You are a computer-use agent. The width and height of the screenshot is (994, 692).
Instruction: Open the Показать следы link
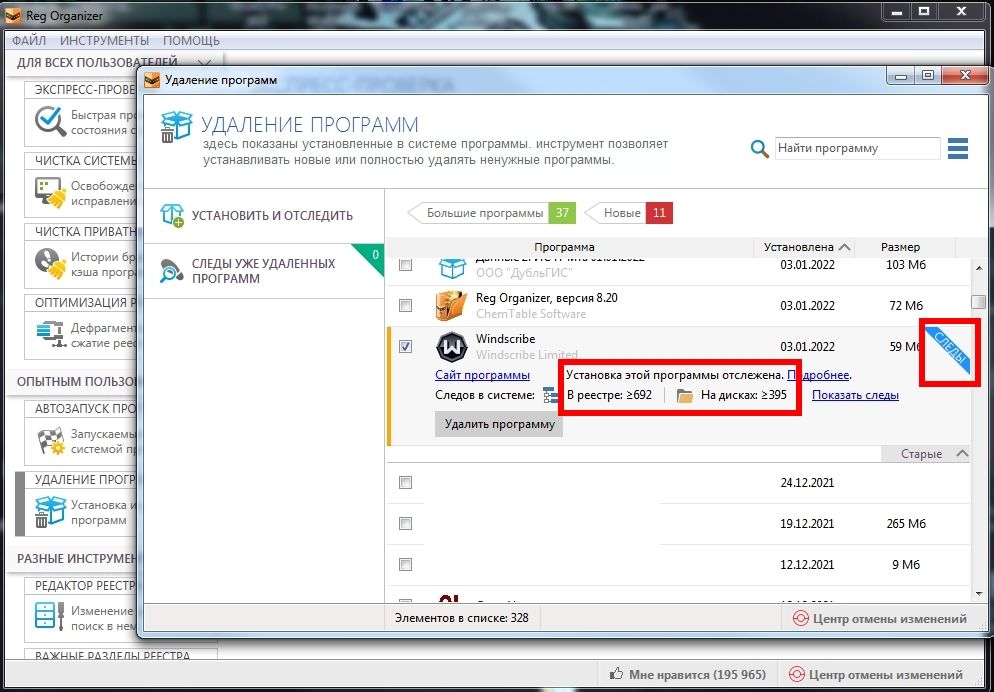(x=855, y=395)
